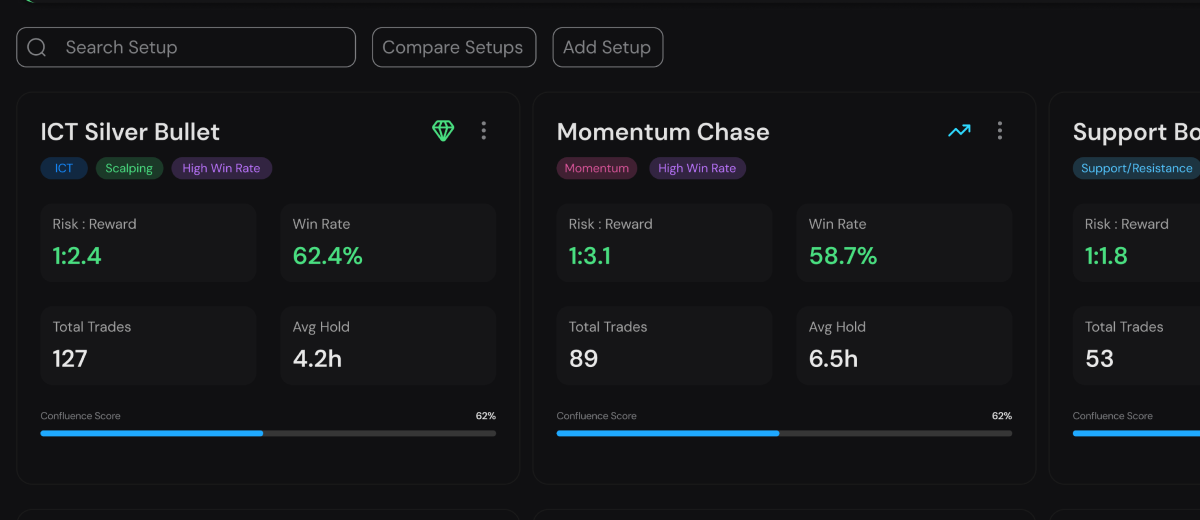
Task: Click the 62.4% Win Rate stat tile
Action: [x=388, y=243]
